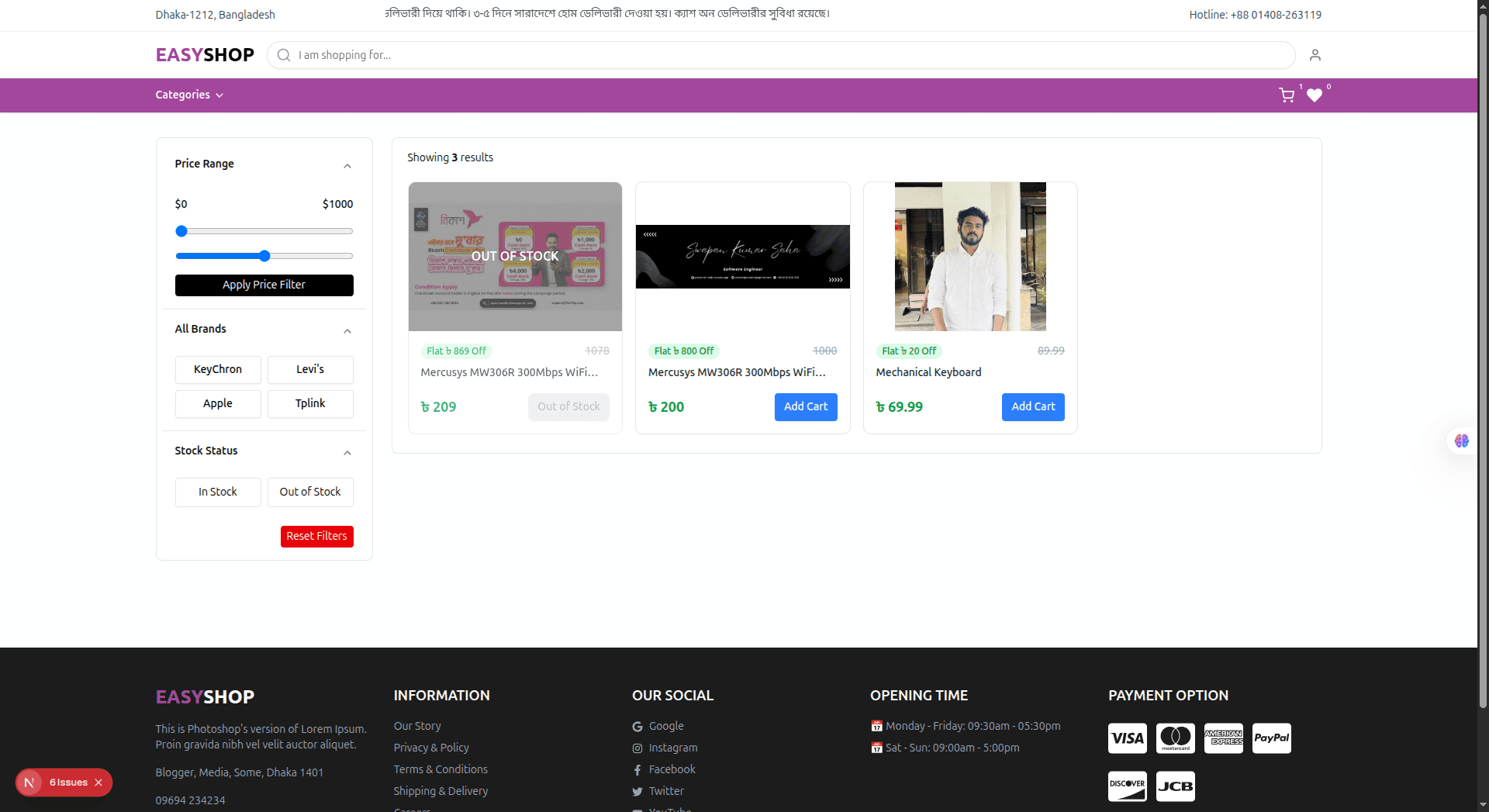
Task: Open the Categories dropdown
Action: (x=188, y=95)
